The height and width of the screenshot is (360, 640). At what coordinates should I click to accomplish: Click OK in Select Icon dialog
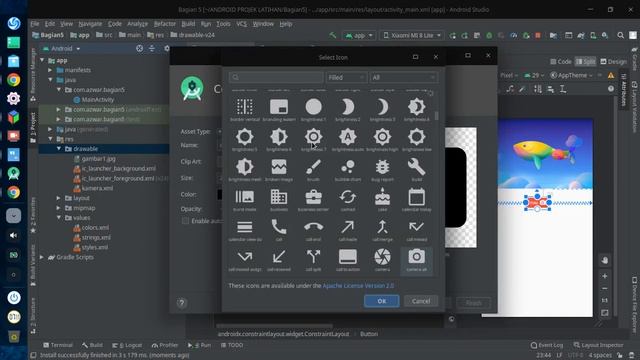coord(382,301)
